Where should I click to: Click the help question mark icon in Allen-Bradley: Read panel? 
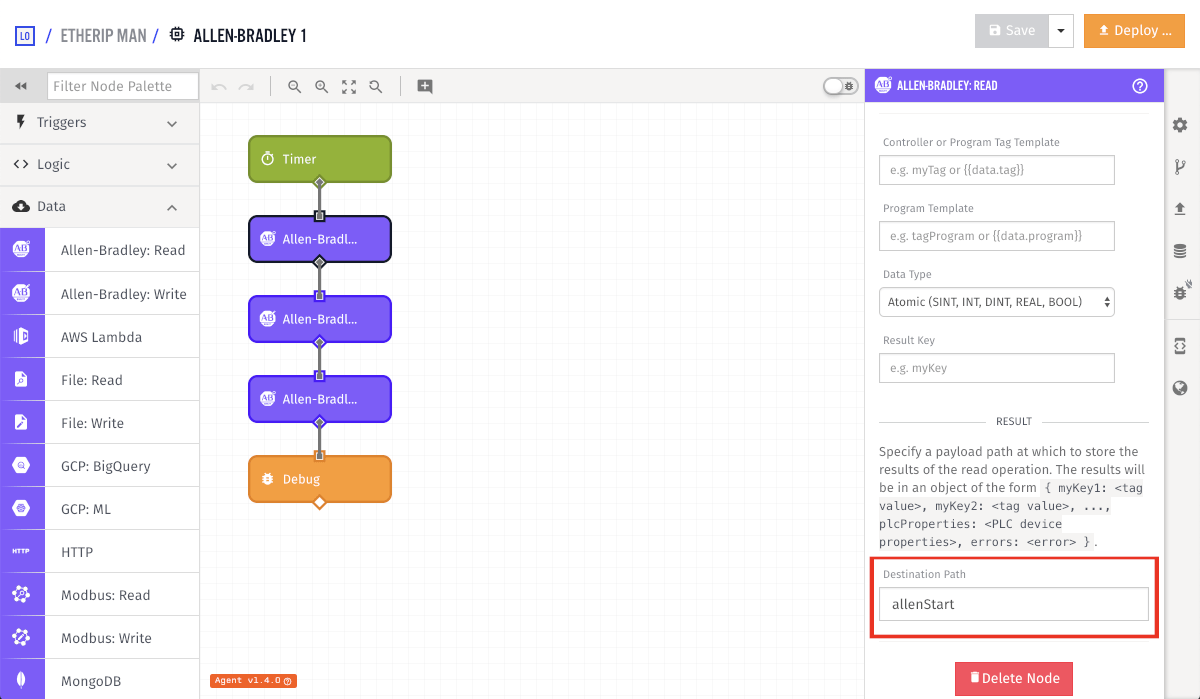click(1139, 86)
